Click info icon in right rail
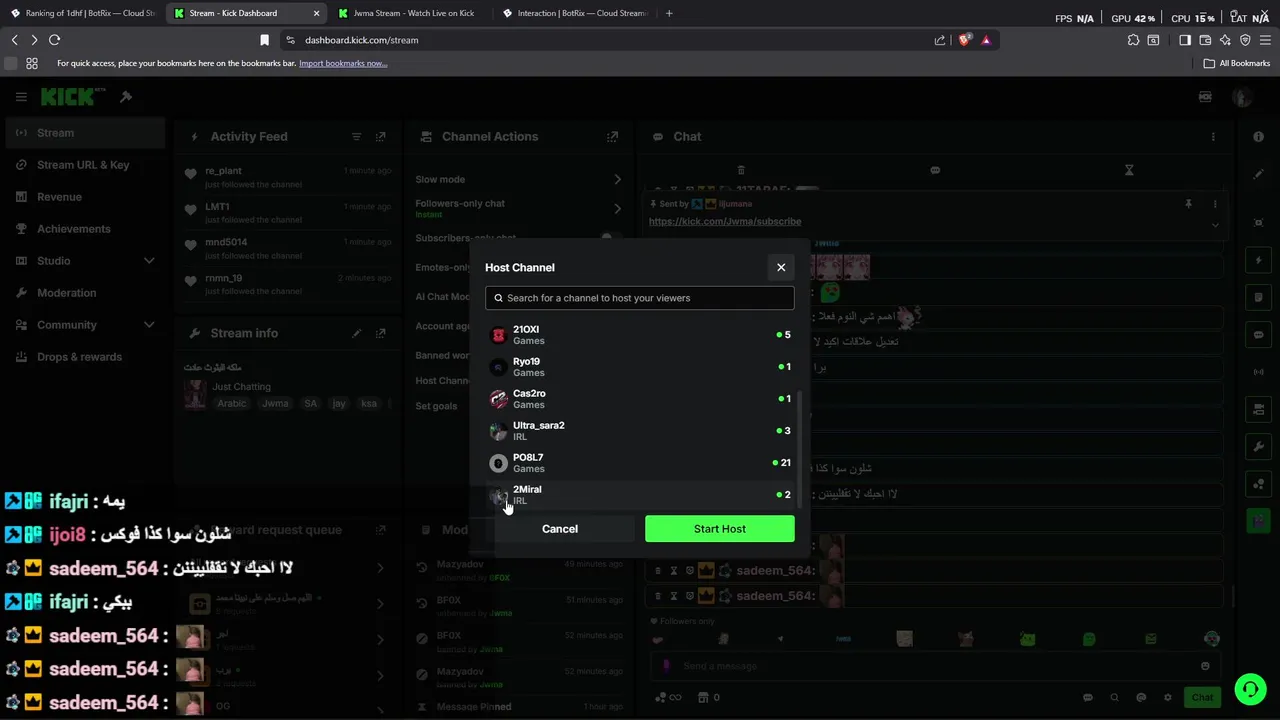The image size is (1280, 720). 1258,137
